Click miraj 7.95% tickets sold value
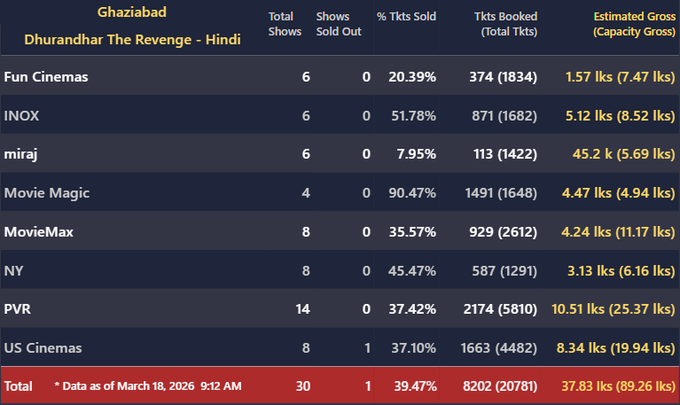 (416, 154)
